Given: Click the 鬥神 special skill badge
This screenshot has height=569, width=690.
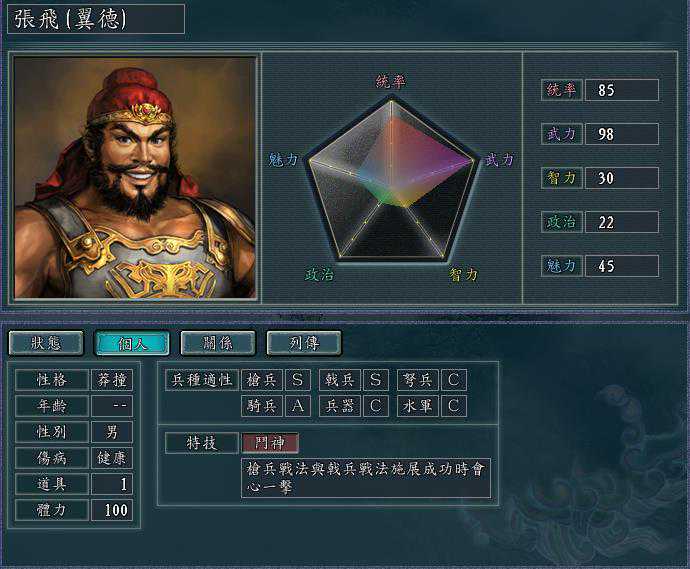Looking at the screenshot, I should point(270,443).
